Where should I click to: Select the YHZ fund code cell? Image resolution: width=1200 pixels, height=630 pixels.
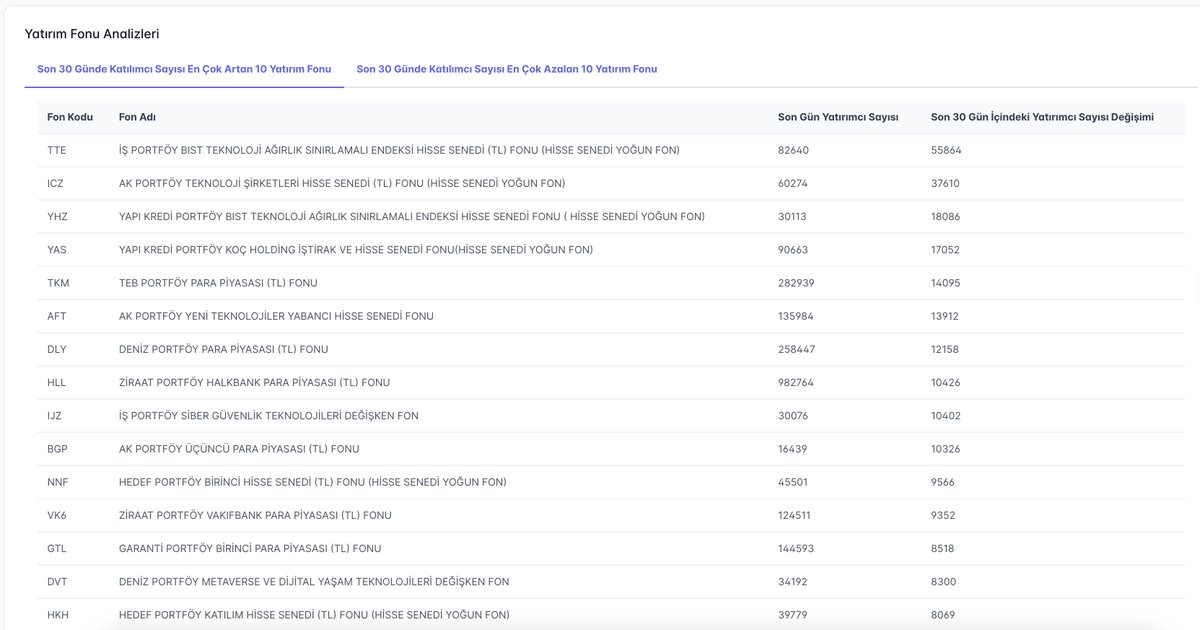pos(57,216)
